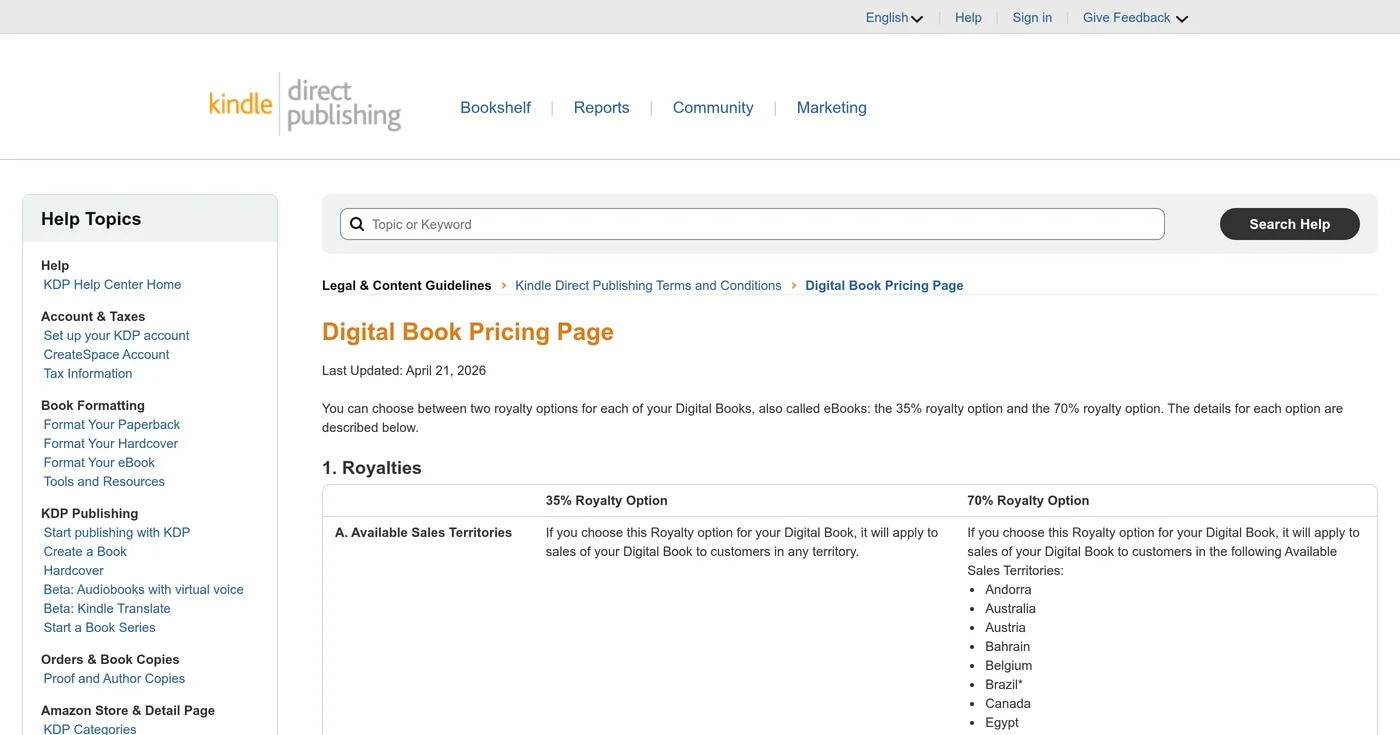Click Andorra in the territories list
The image size is (1400, 735).
[1008, 590]
